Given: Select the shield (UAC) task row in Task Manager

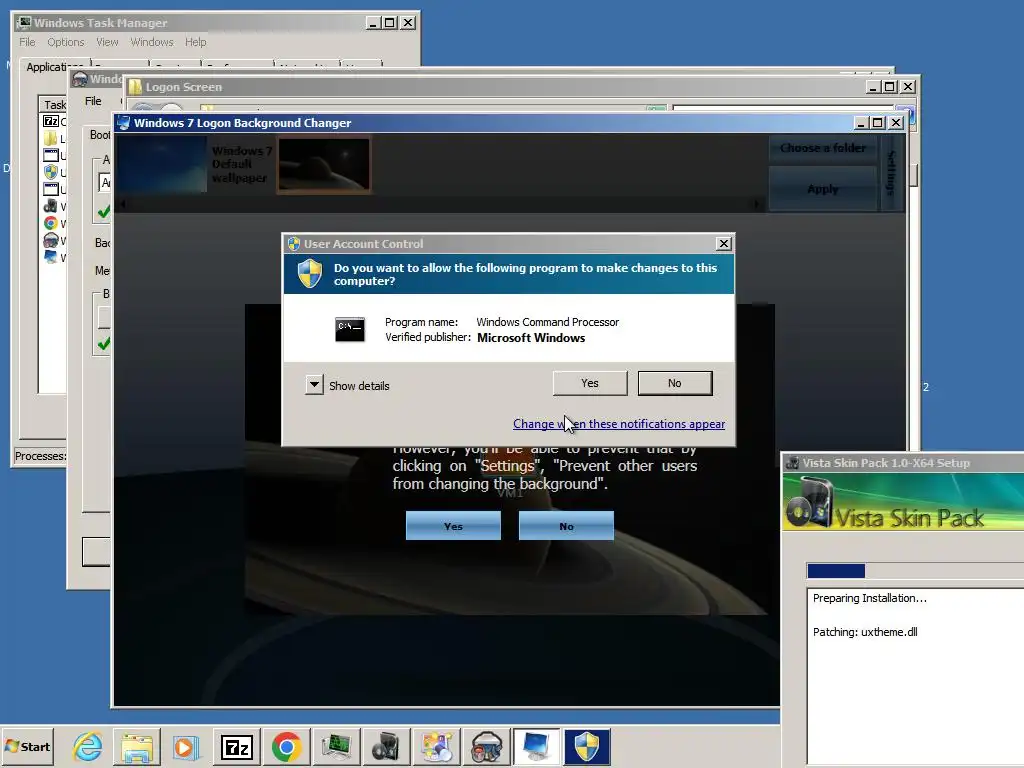Looking at the screenshot, I should tap(54, 172).
